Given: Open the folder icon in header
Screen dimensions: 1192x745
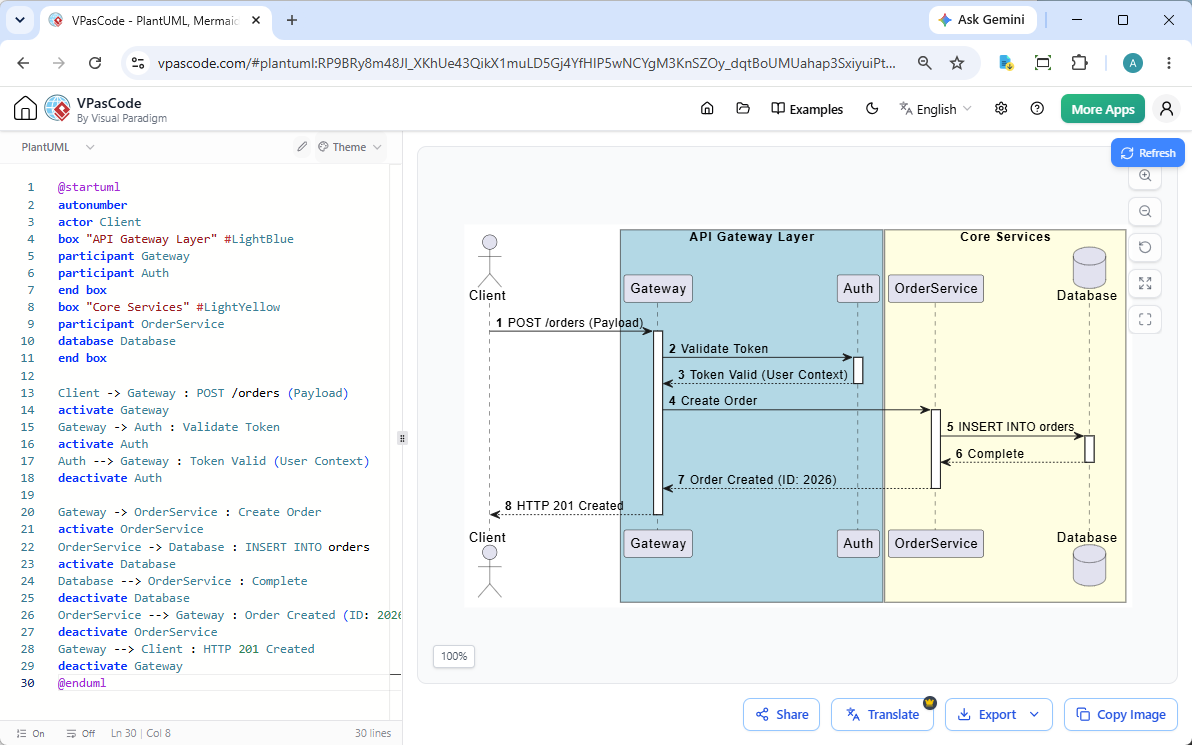Looking at the screenshot, I should [x=743, y=109].
